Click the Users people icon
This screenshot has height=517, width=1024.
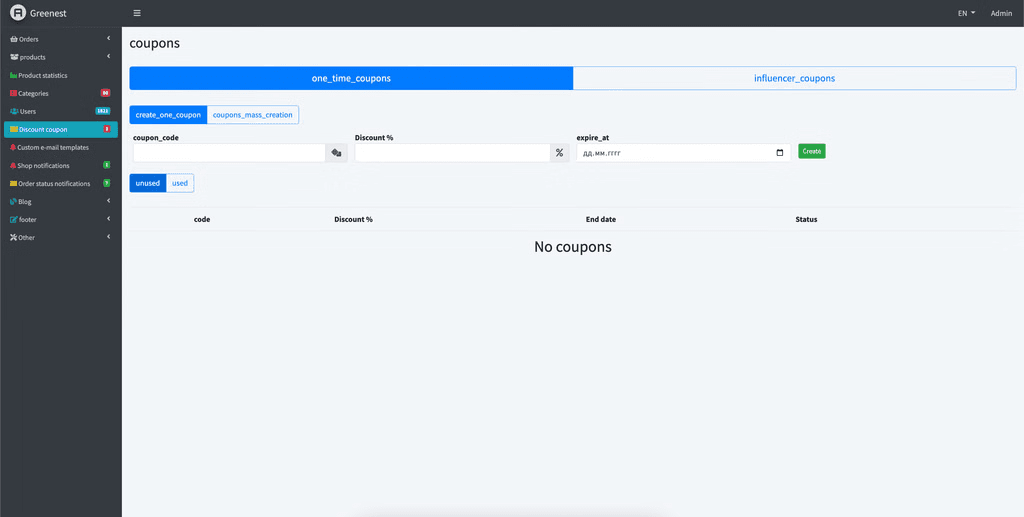pyautogui.click(x=14, y=112)
